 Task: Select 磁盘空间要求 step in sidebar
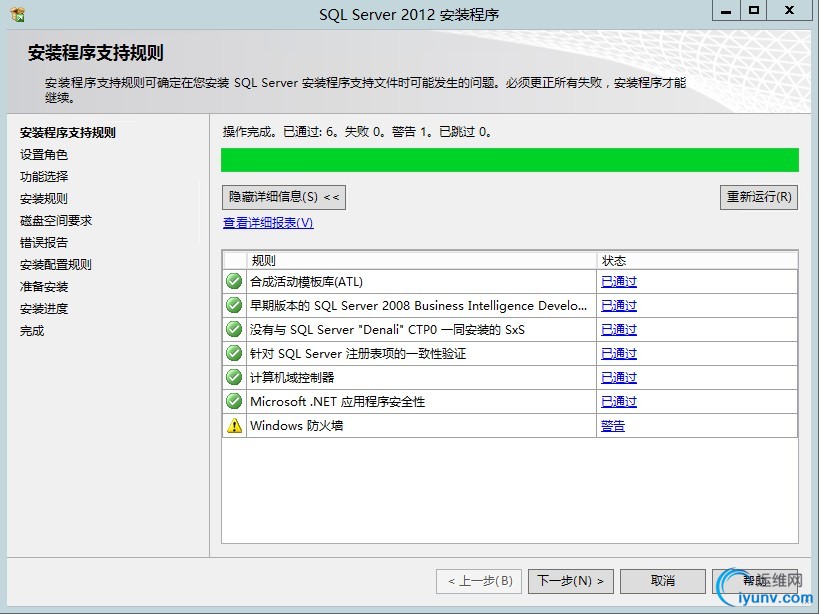coord(56,220)
